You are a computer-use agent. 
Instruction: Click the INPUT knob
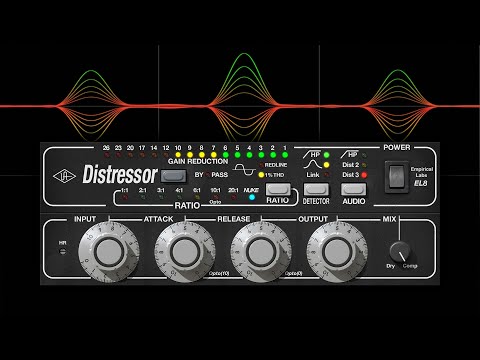(109, 252)
